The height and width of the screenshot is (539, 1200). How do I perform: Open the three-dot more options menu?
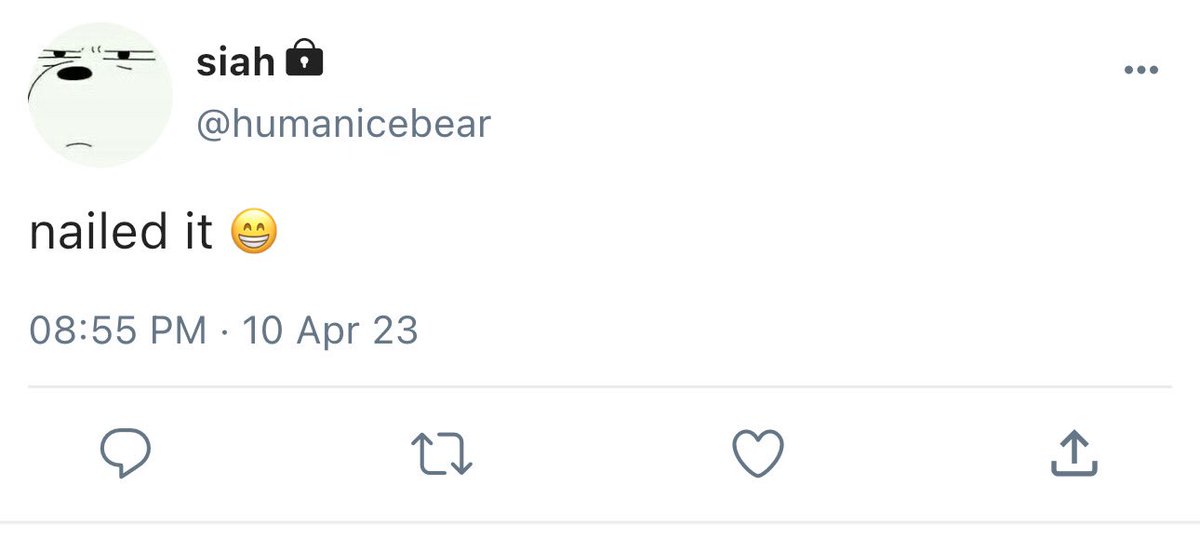coord(1141,70)
